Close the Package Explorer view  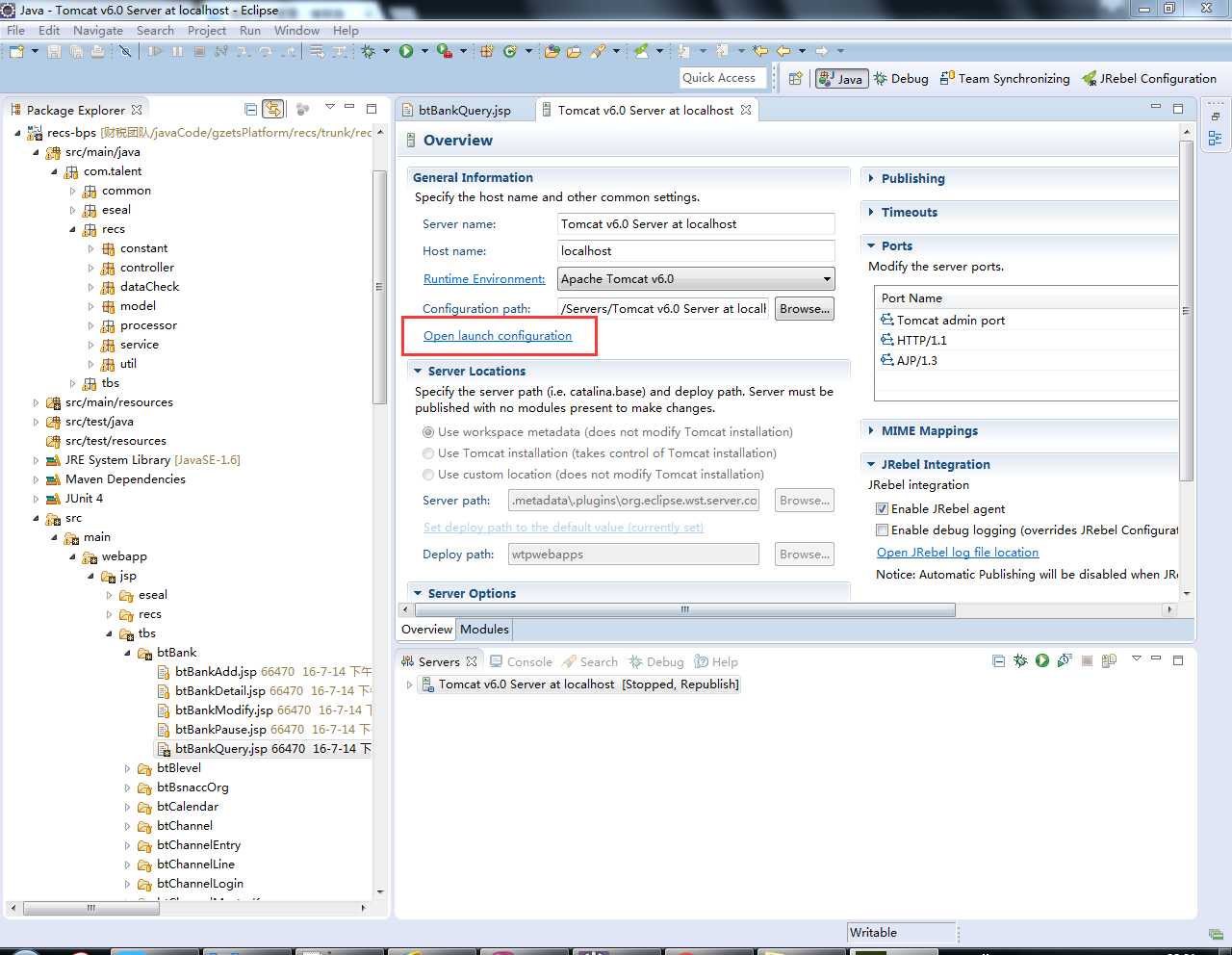click(137, 110)
